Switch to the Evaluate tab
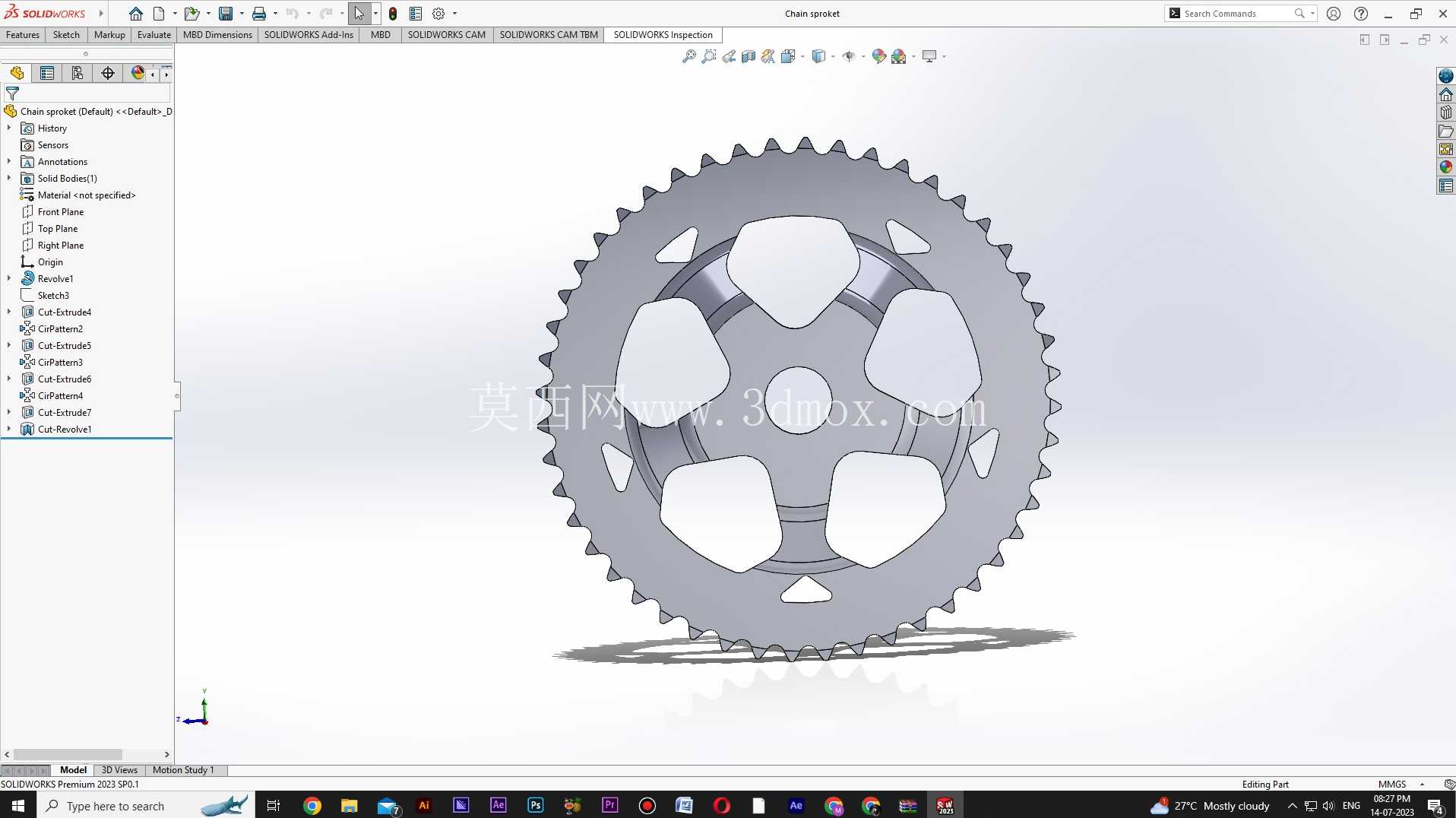Image resolution: width=1456 pixels, height=818 pixels. point(154,35)
